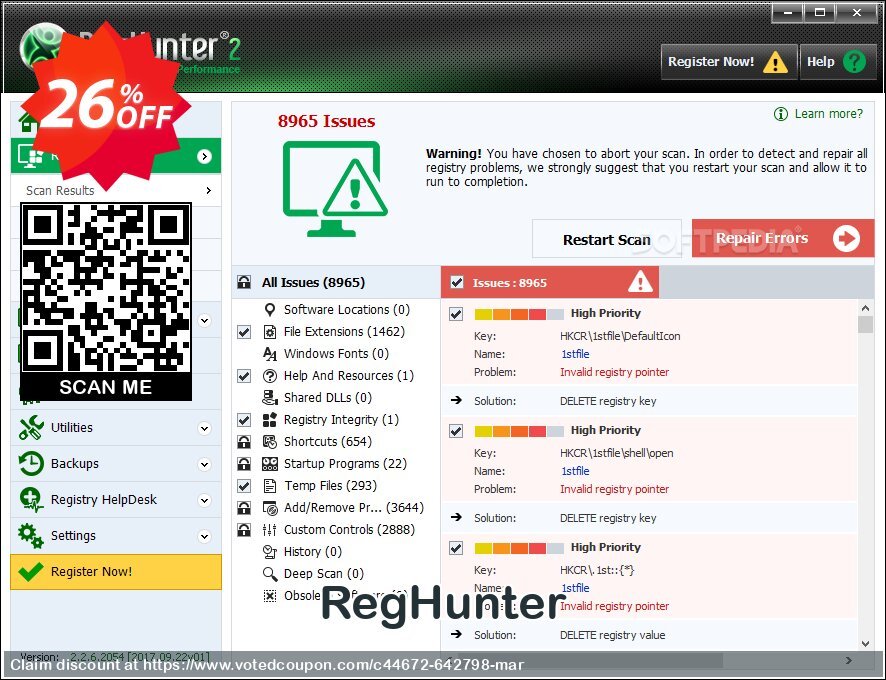886x680 pixels.
Task: Click the History icon
Action: [x=270, y=552]
